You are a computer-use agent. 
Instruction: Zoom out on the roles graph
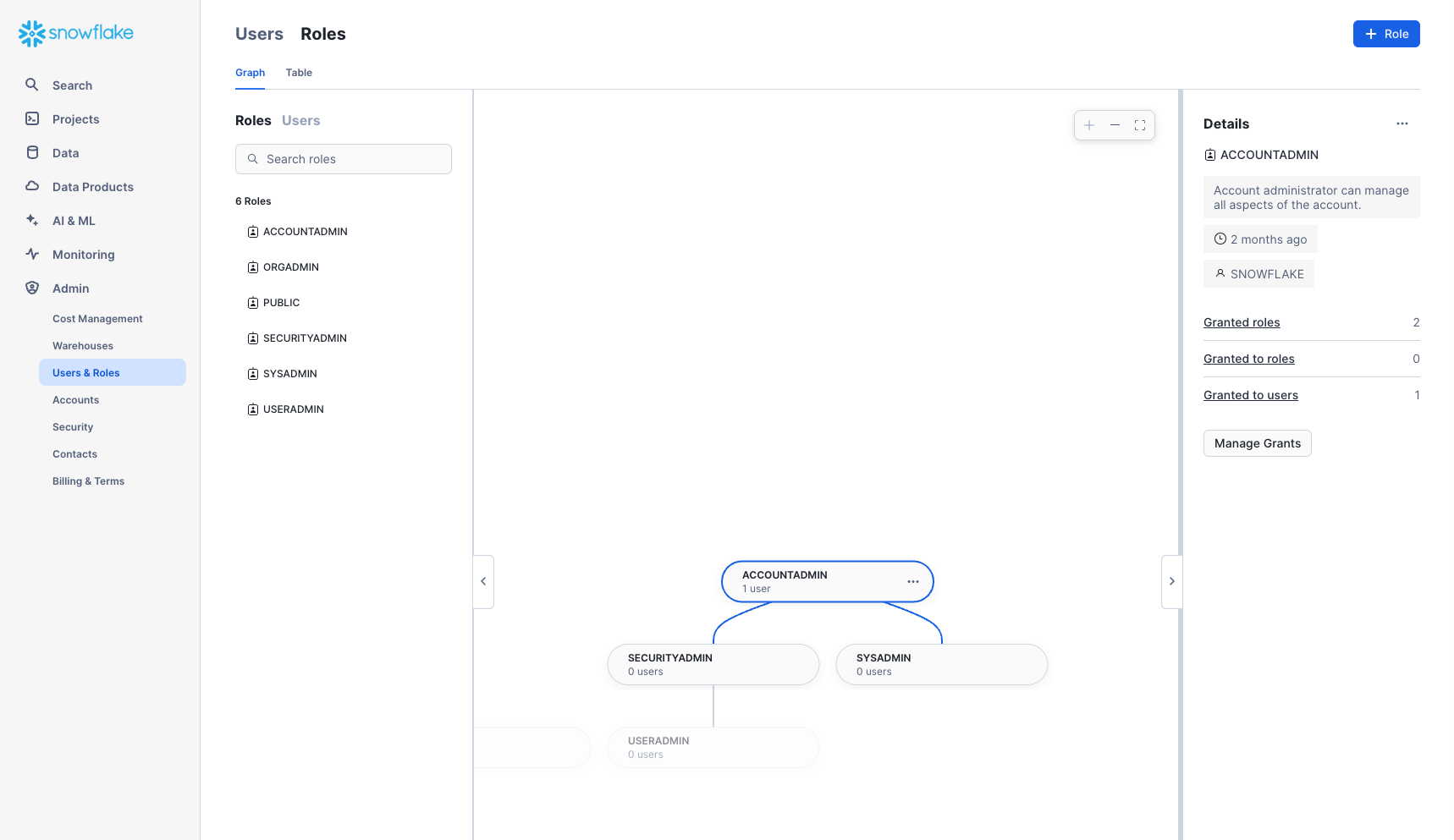(1114, 124)
